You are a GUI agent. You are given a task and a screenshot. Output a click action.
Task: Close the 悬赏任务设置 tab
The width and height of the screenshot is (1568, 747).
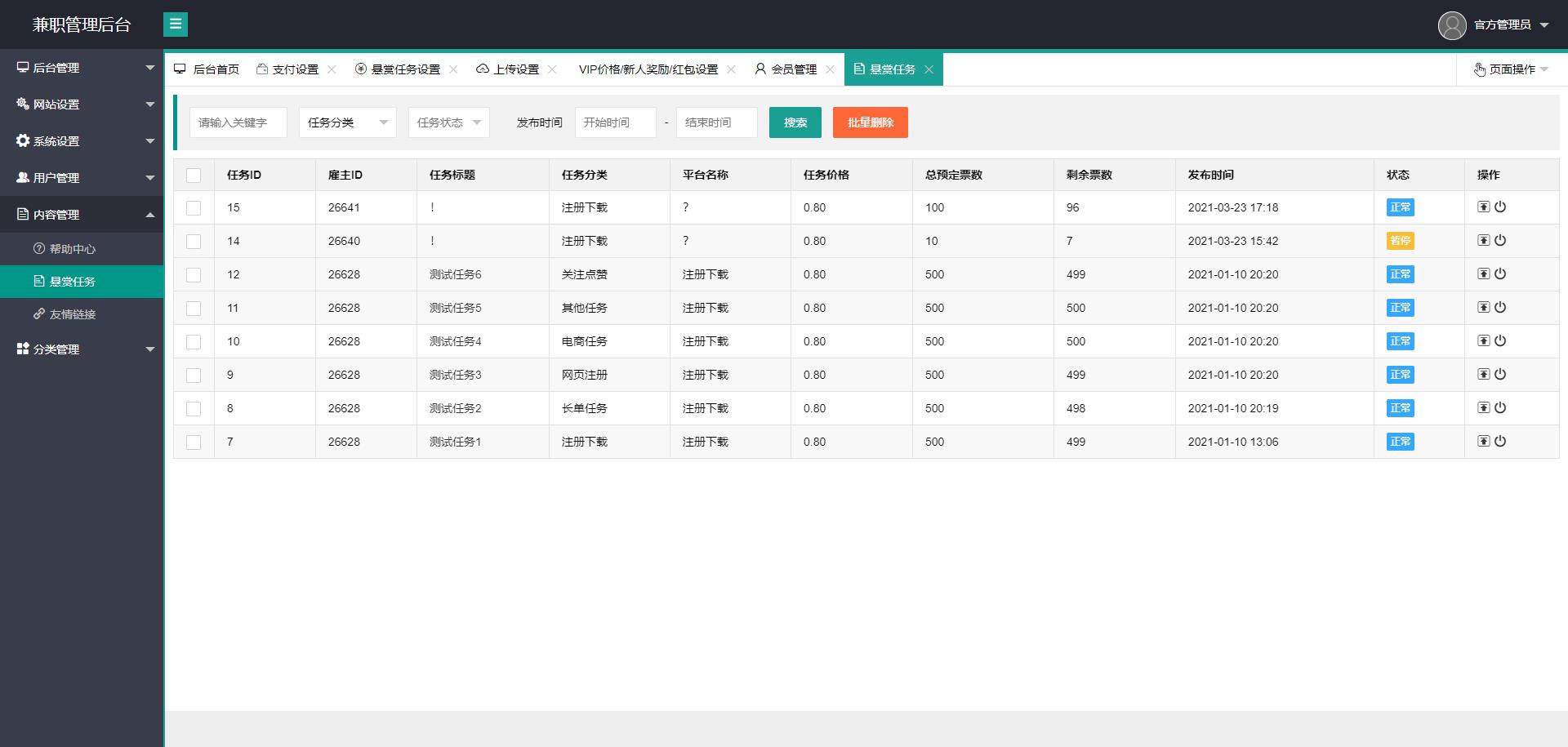click(x=453, y=69)
